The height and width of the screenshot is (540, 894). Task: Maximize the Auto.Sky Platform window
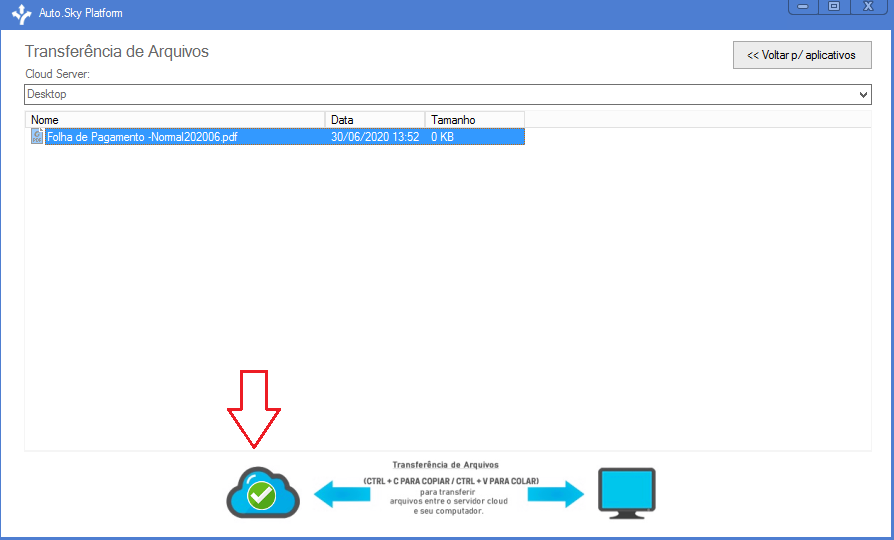point(834,7)
